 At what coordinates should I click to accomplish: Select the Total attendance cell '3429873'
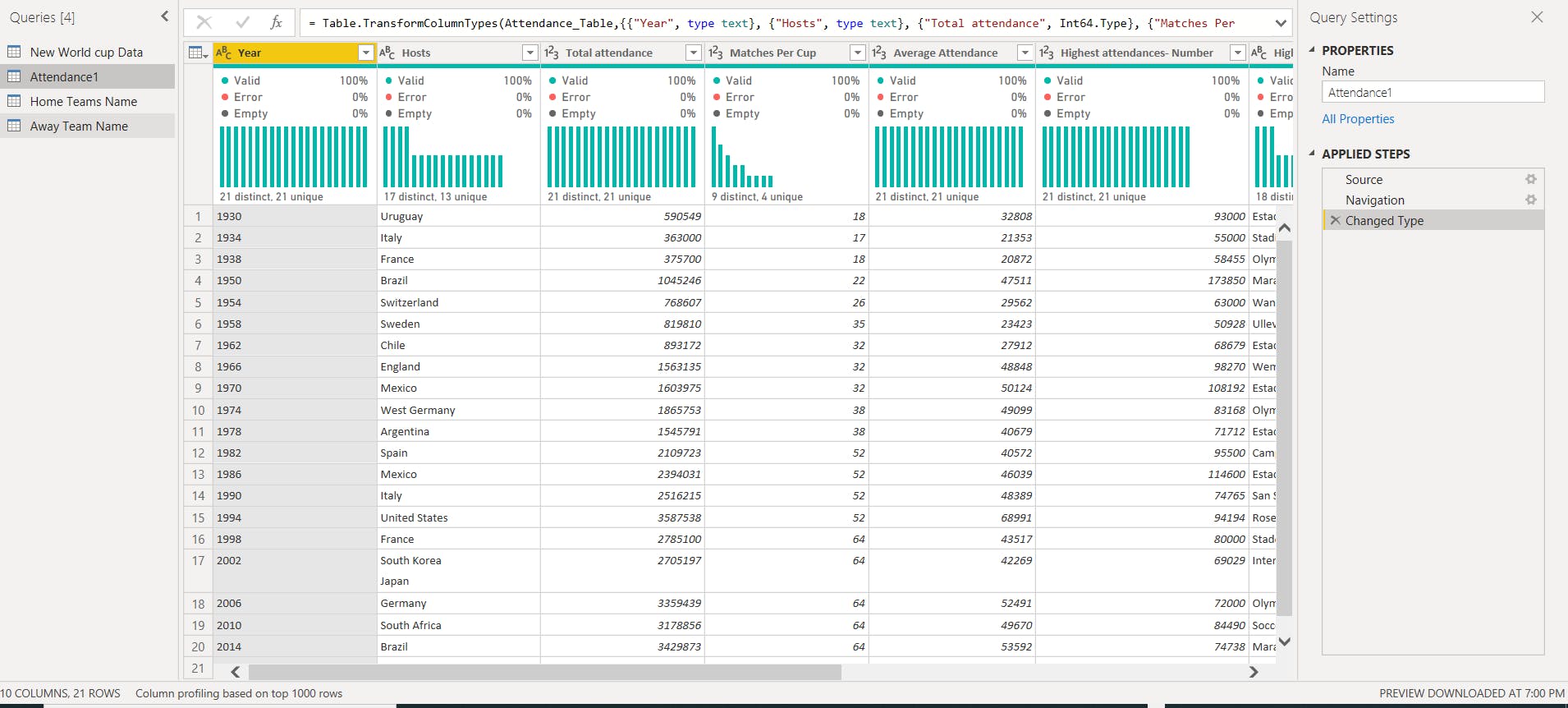pyautogui.click(x=622, y=646)
